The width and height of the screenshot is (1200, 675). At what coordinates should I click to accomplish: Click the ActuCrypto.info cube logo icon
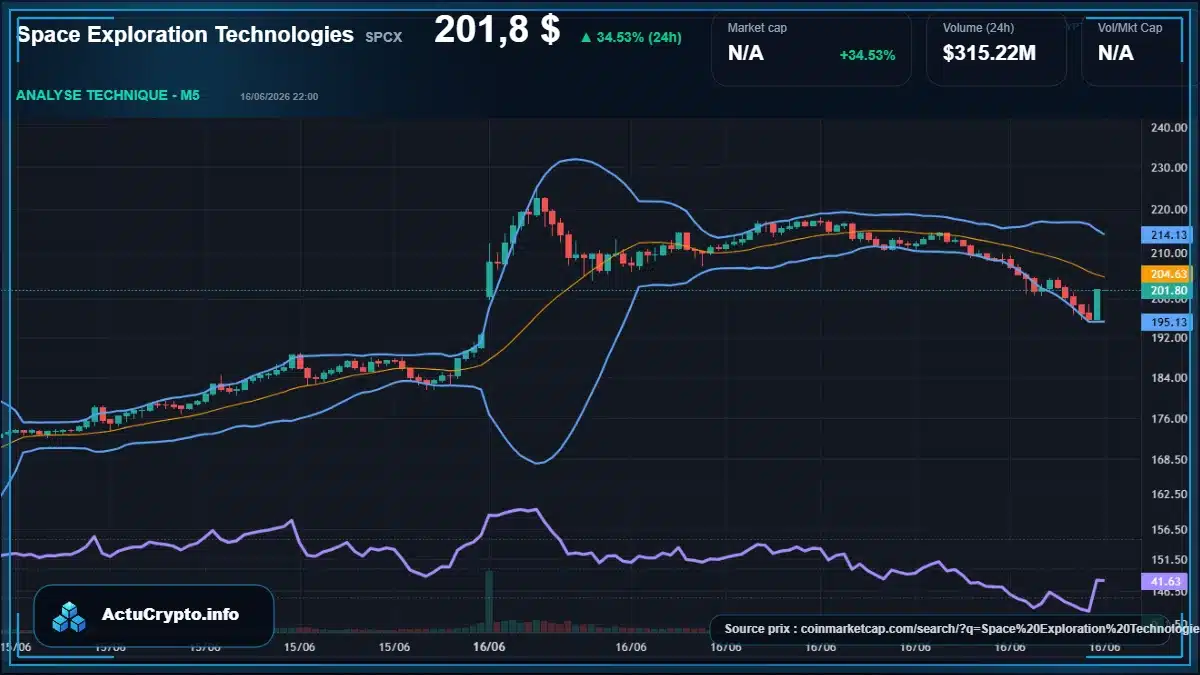(x=70, y=616)
